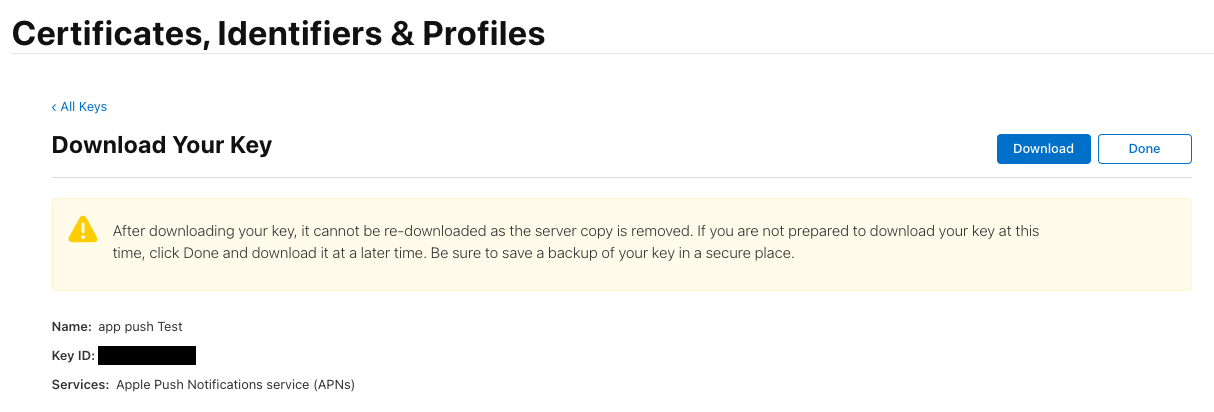The image size is (1214, 412).
Task: Click the Services label
Action: pos(80,384)
